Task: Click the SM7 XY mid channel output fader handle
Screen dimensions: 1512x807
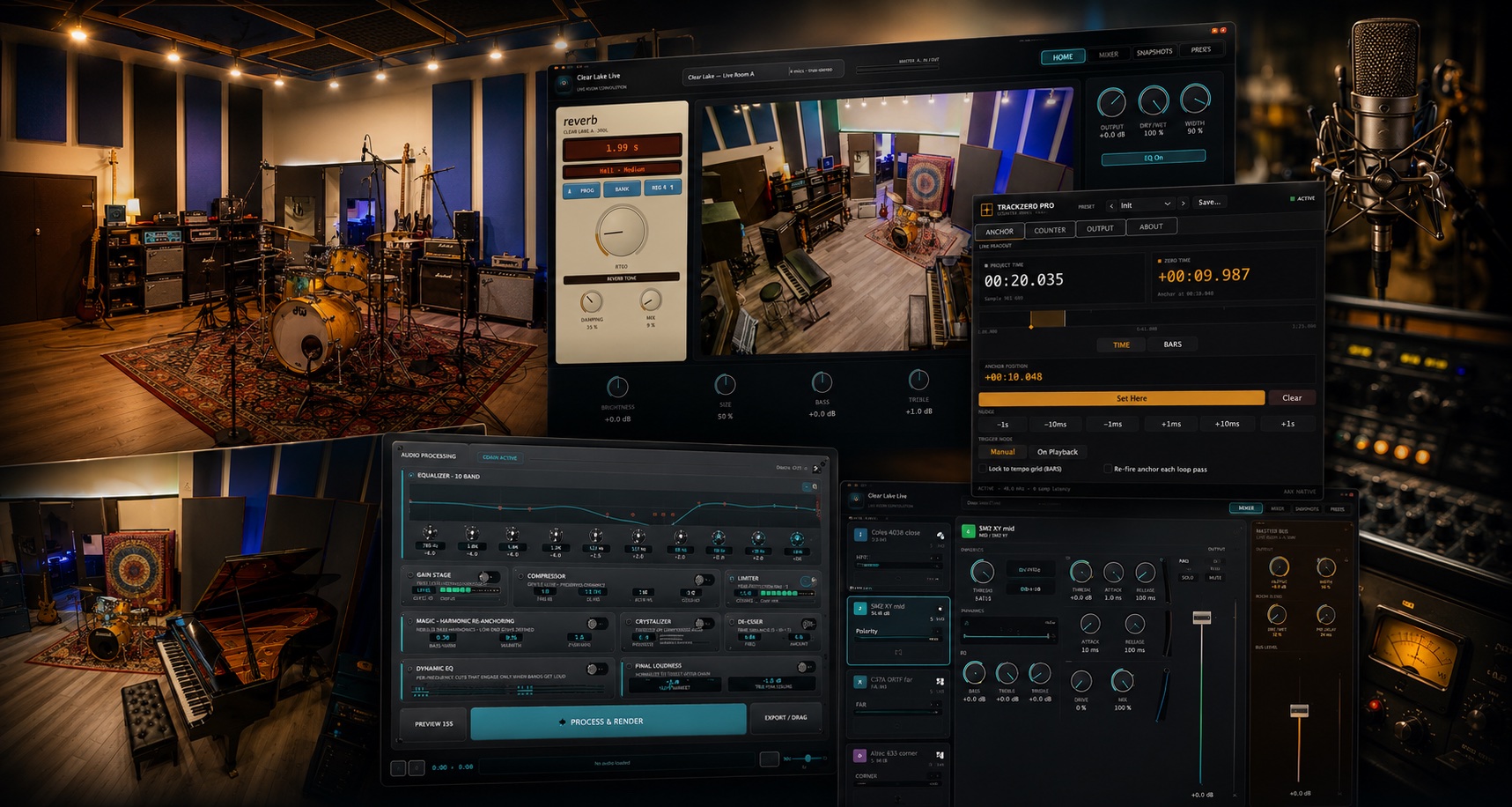Action: click(1202, 618)
